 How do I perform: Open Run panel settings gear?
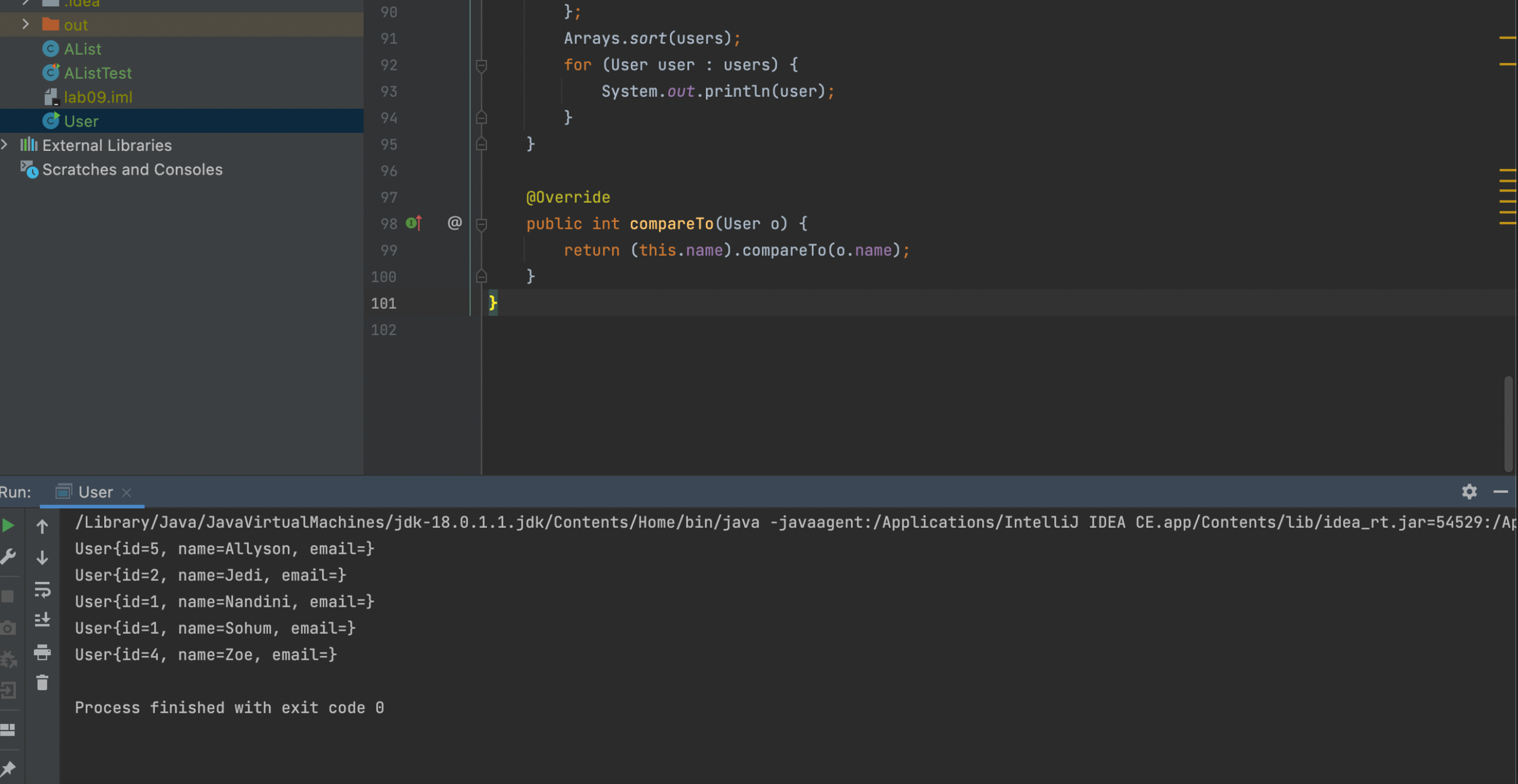click(x=1469, y=492)
